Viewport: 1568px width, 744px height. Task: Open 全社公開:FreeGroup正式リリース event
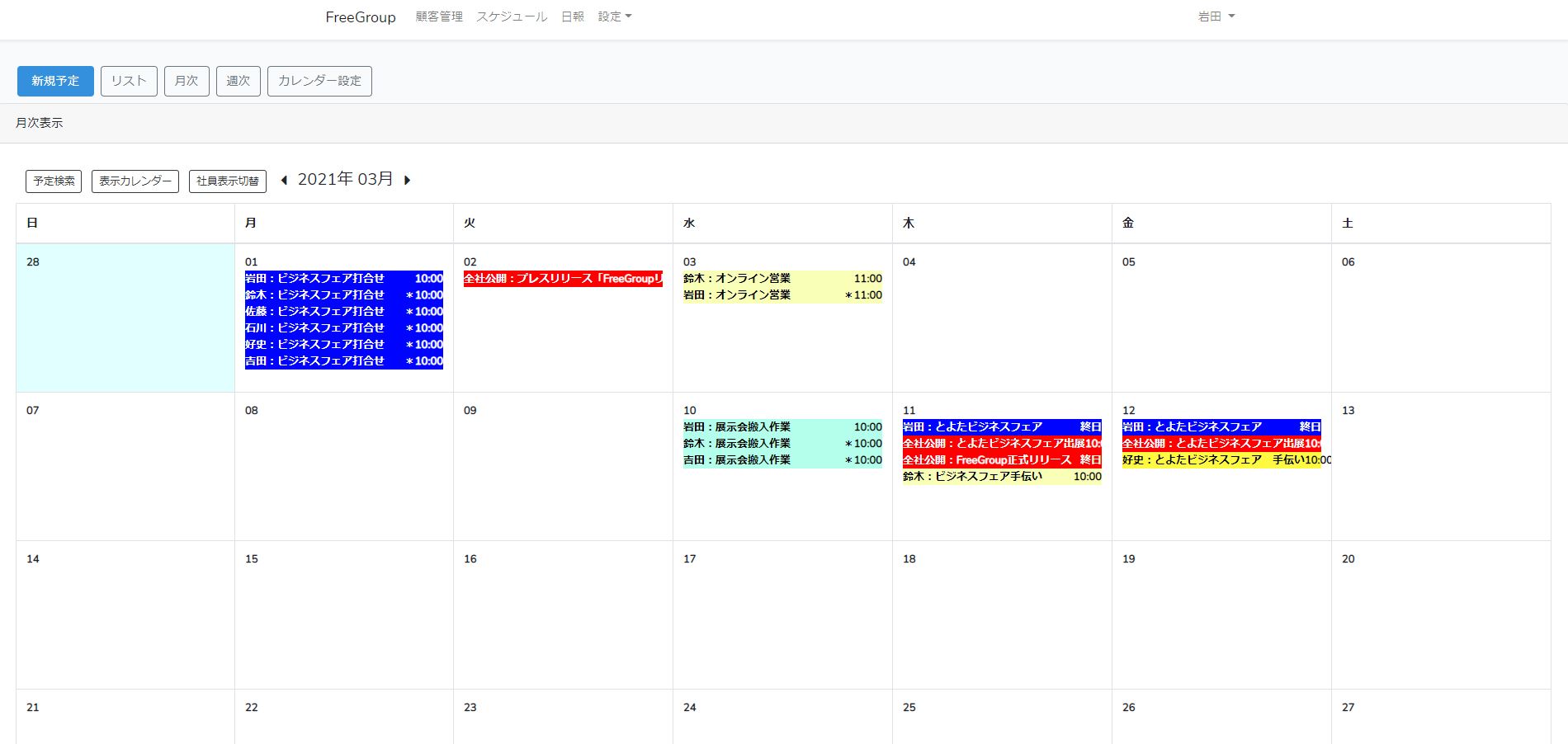point(1002,460)
